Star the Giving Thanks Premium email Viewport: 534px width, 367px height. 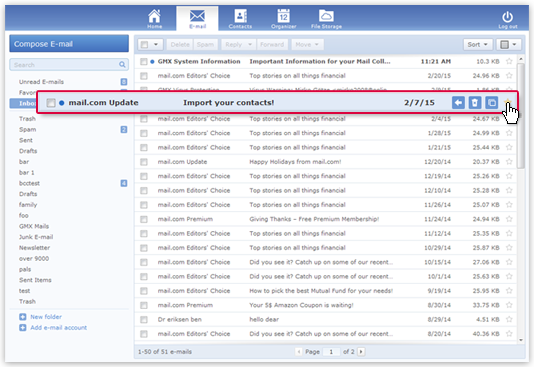[509, 219]
